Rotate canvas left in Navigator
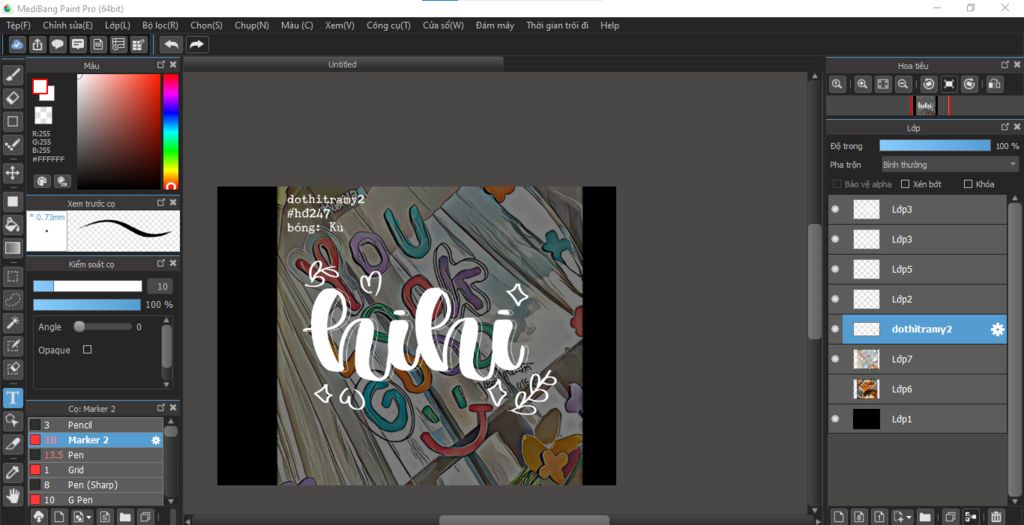Viewport: 1024px width, 525px height. click(x=929, y=84)
